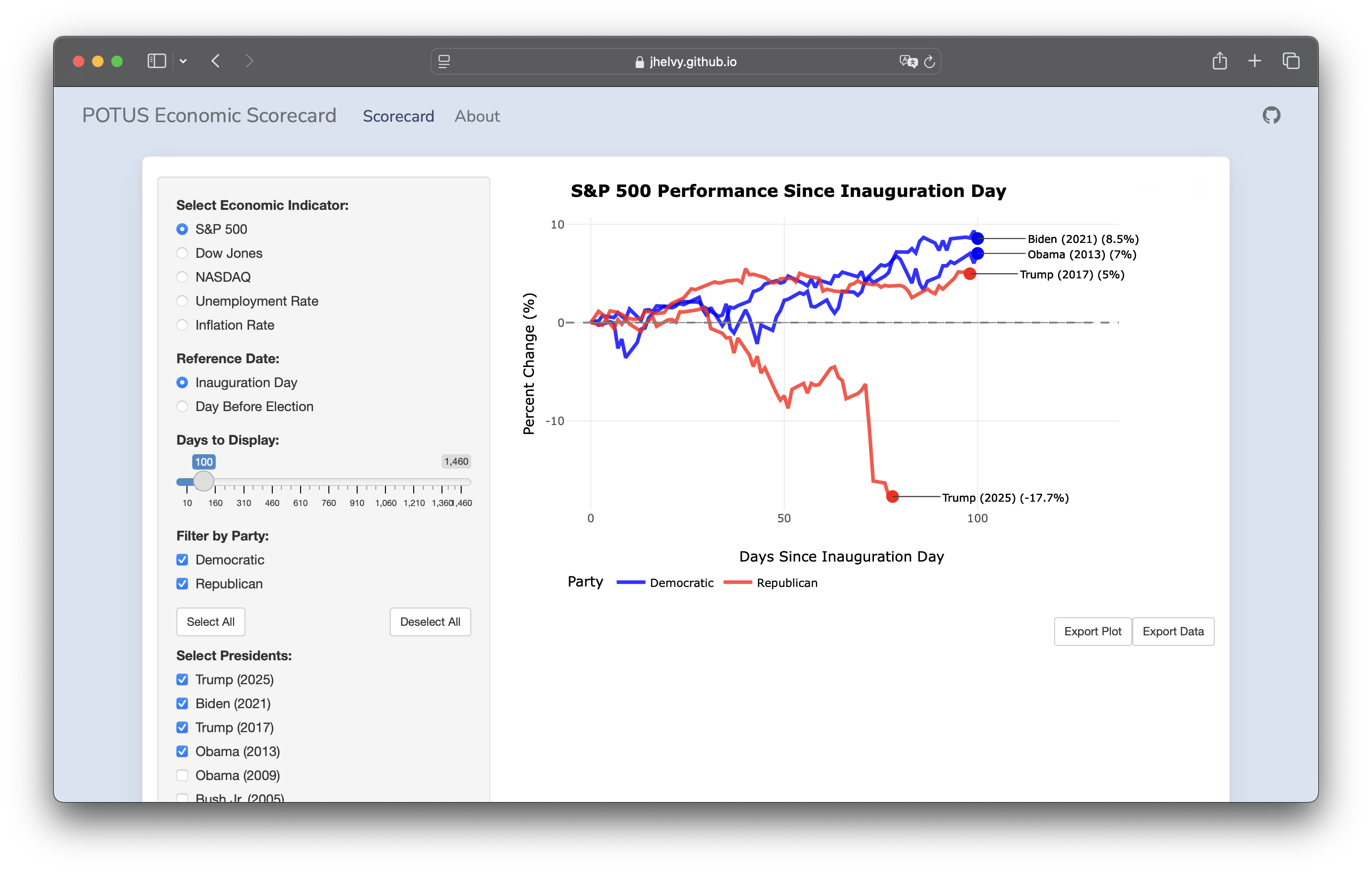Click the translate icon in address bar
Viewport: 1372px width, 873px height.
[907, 61]
